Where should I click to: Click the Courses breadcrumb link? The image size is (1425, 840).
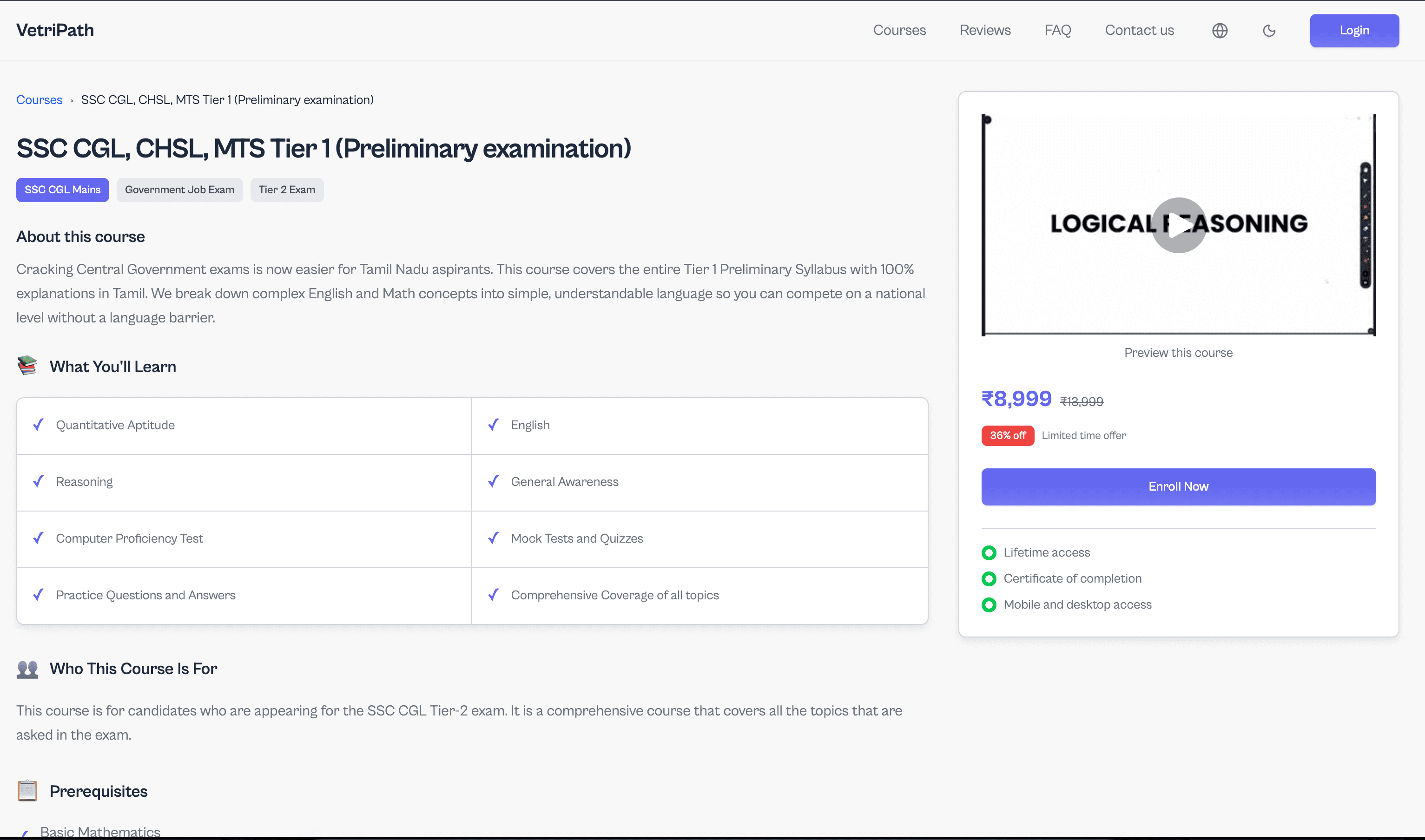39,100
